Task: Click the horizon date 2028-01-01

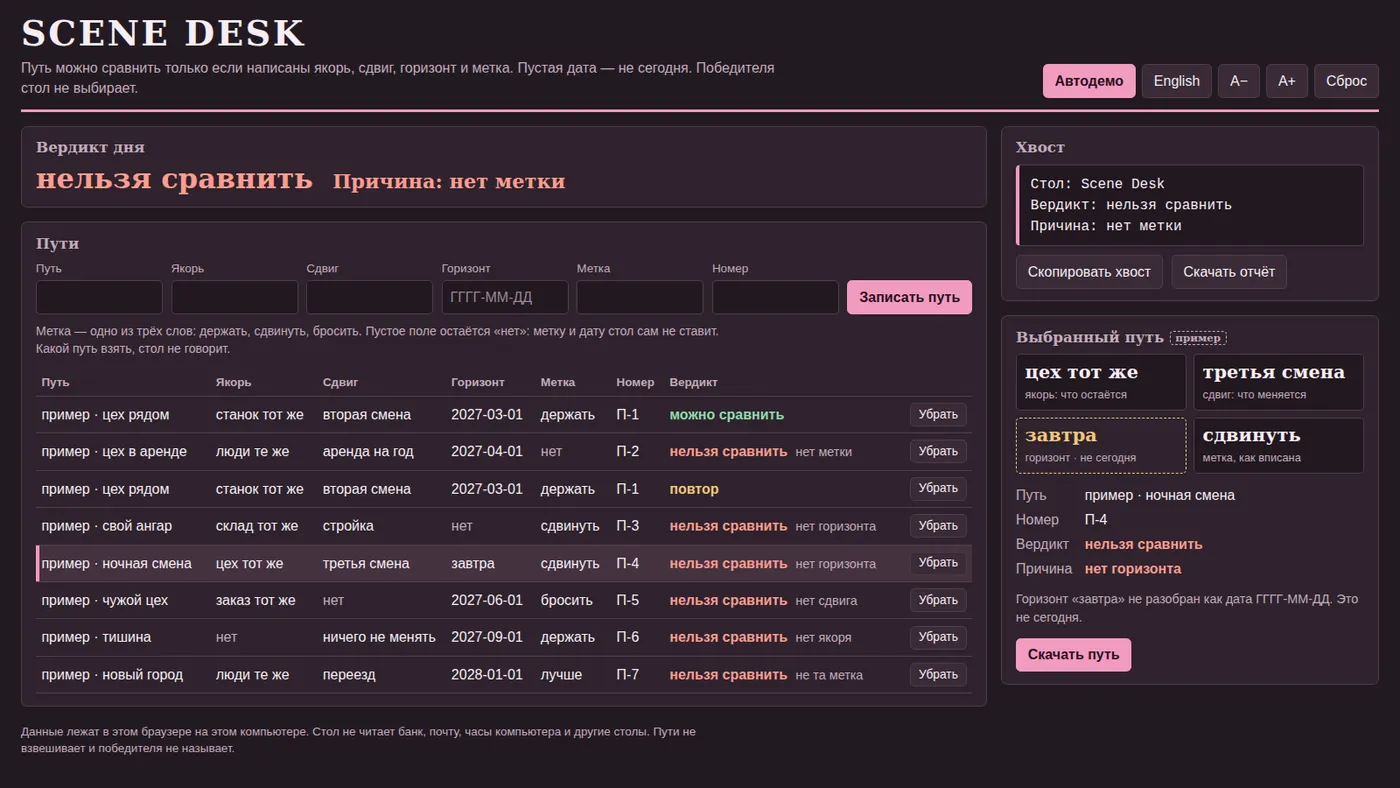Action: (x=487, y=675)
